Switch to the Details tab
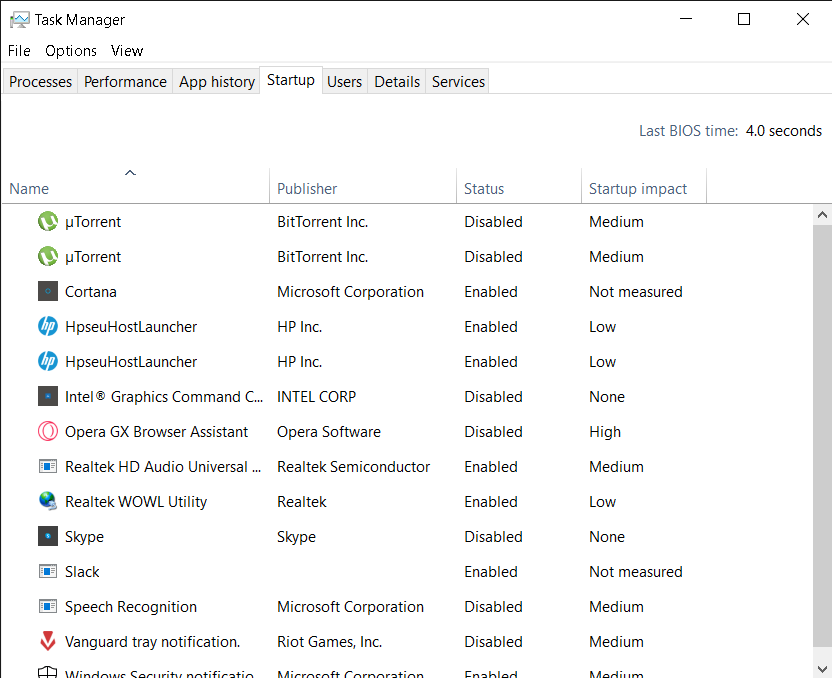Image resolution: width=832 pixels, height=678 pixels. point(397,82)
